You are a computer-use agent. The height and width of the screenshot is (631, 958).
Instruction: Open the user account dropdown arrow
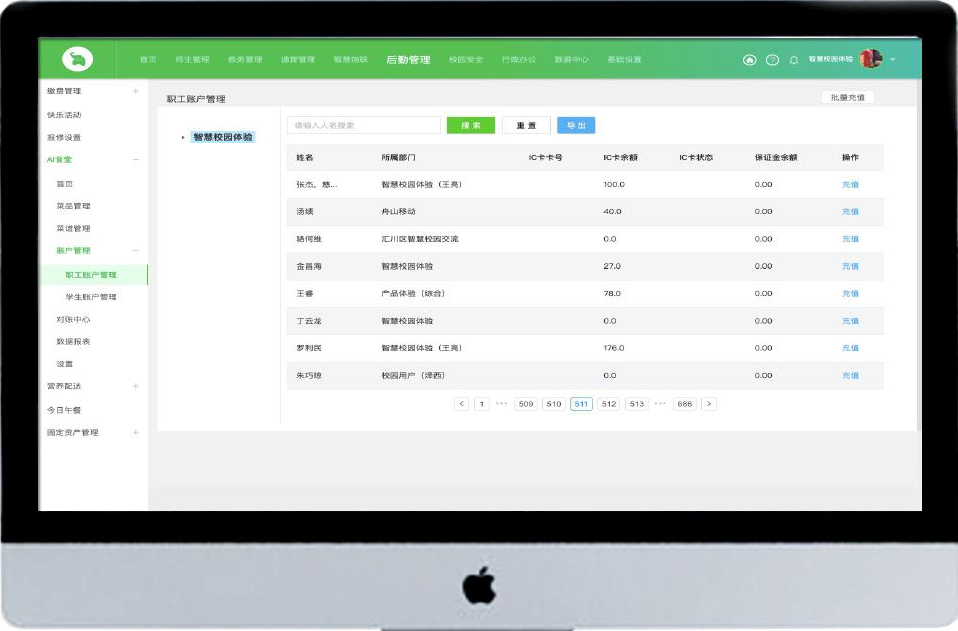coord(893,60)
